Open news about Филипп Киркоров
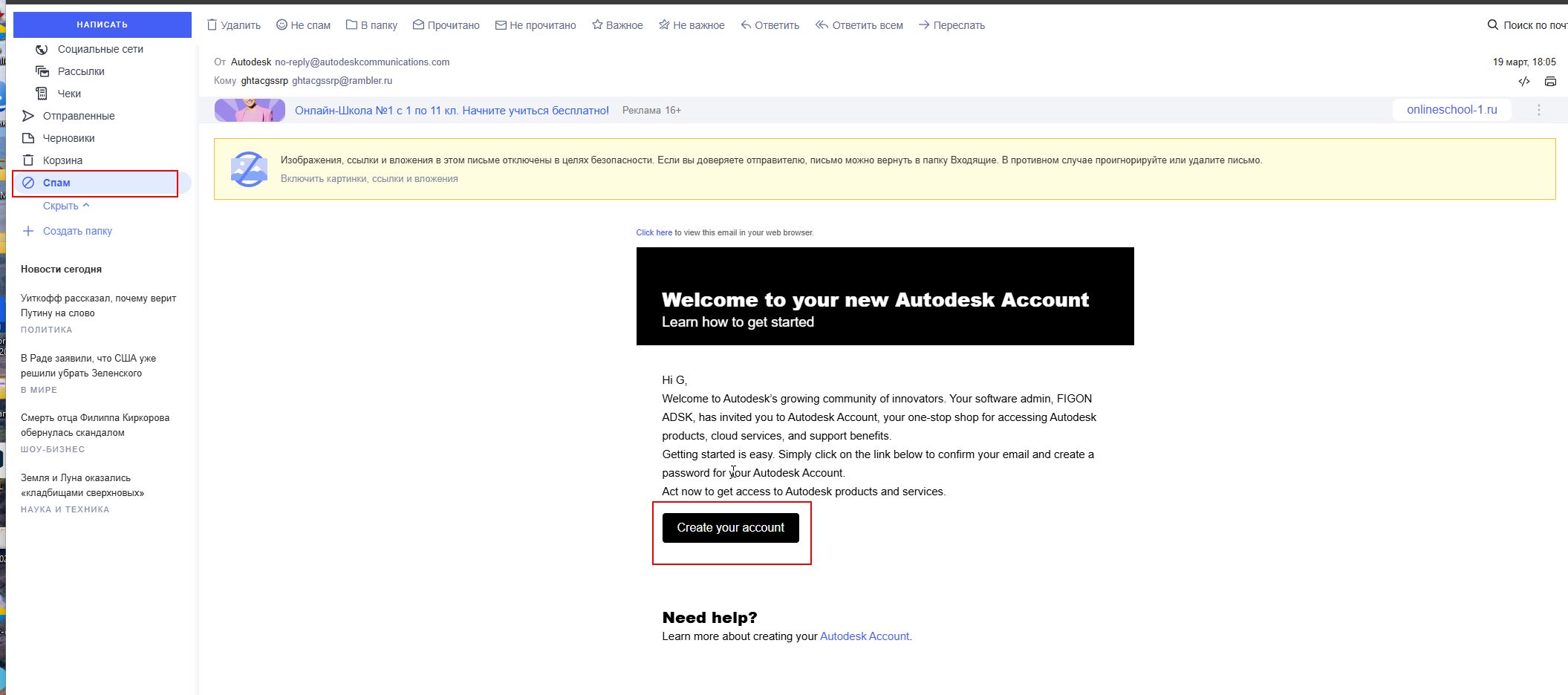 click(x=95, y=425)
